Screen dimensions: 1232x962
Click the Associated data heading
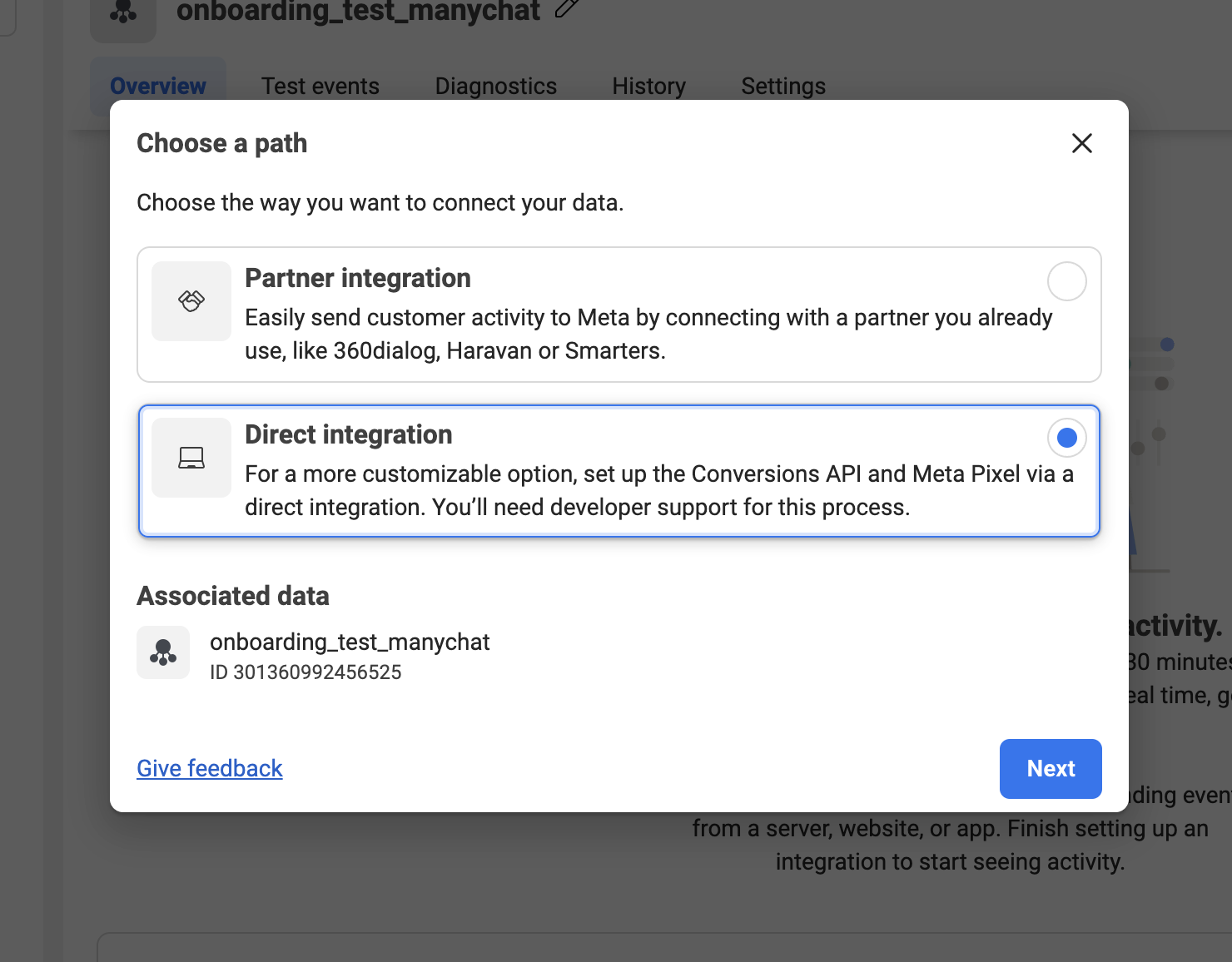233,596
